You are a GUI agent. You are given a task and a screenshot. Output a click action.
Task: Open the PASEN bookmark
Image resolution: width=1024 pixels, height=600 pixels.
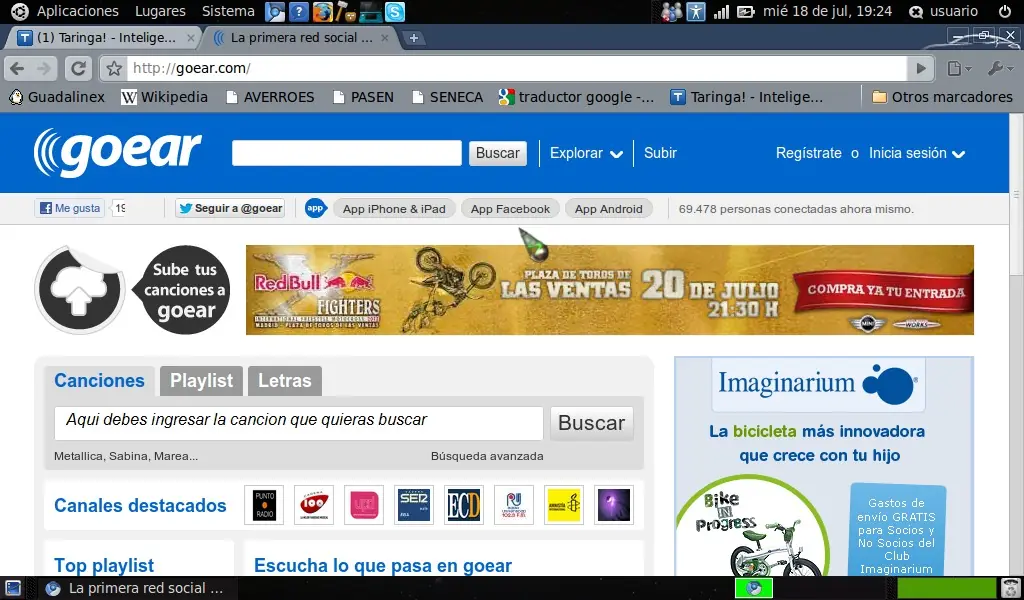(x=364, y=97)
